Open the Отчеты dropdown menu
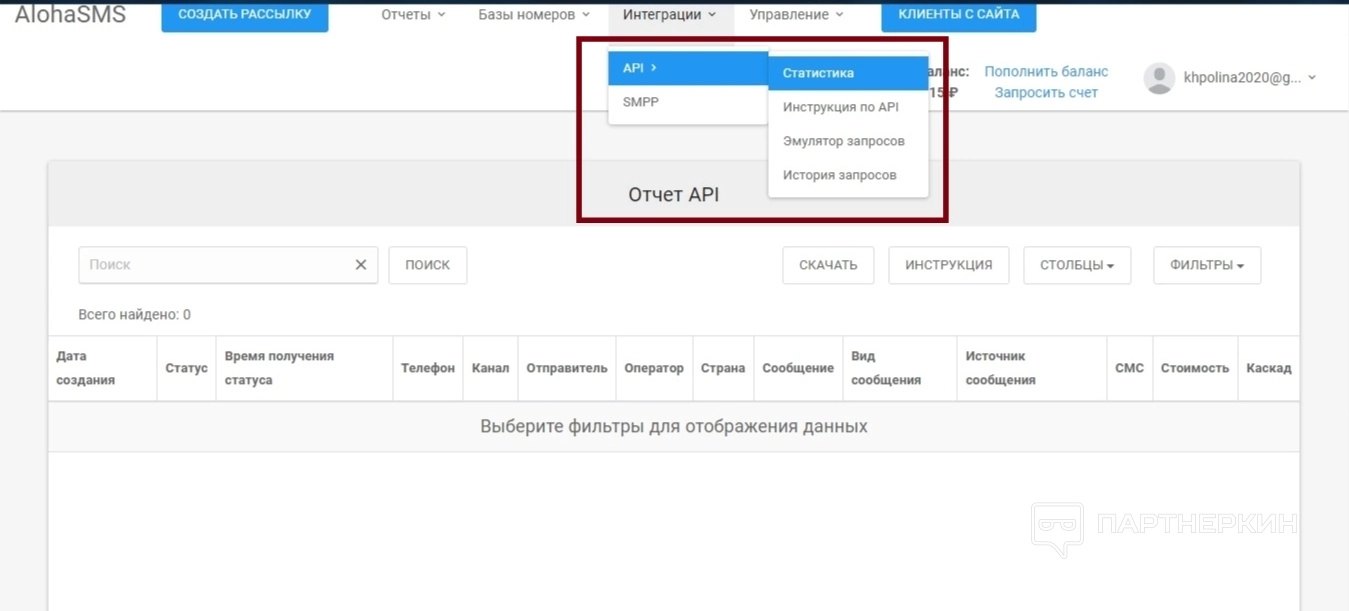 tap(413, 15)
